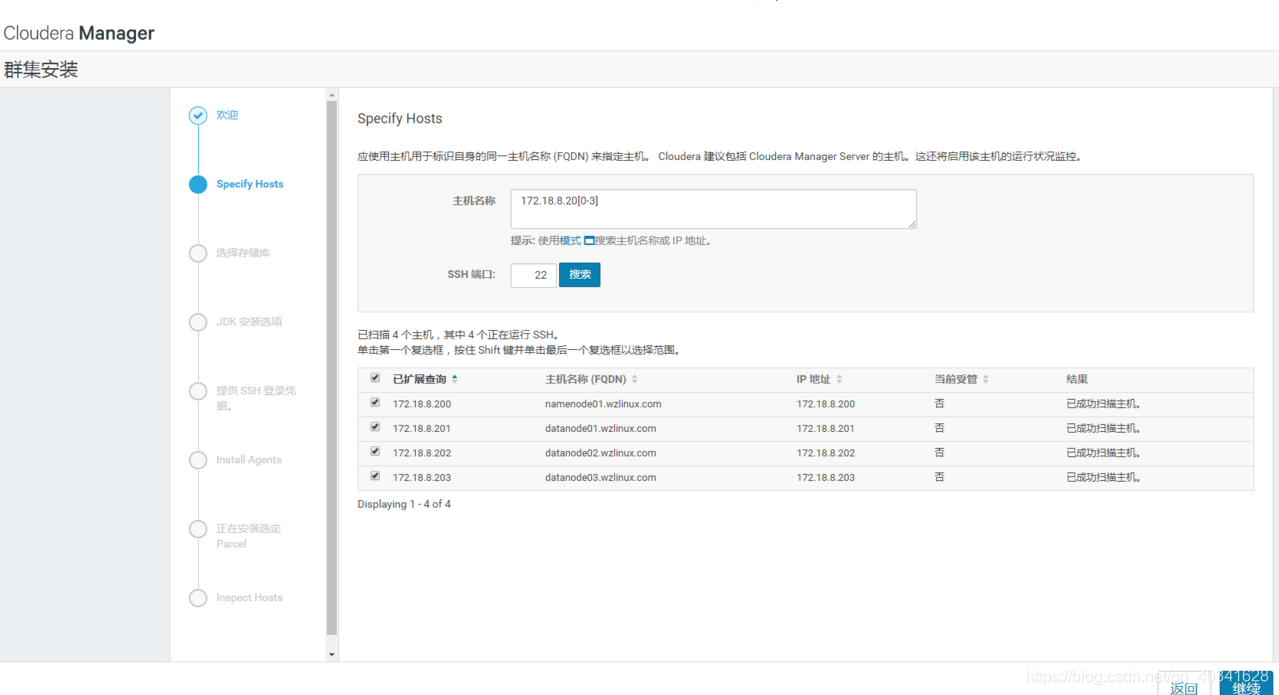Click the 主机名称 hosts text area

coord(713,209)
